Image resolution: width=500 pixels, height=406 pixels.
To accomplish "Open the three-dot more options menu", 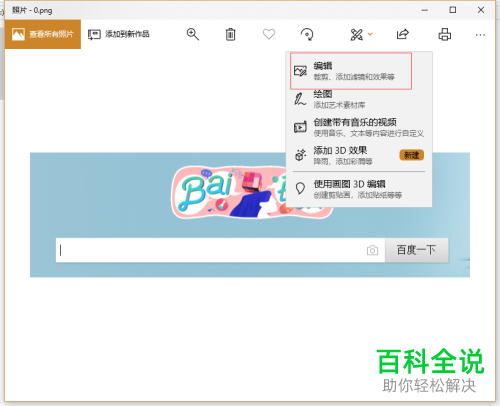I will [x=480, y=35].
